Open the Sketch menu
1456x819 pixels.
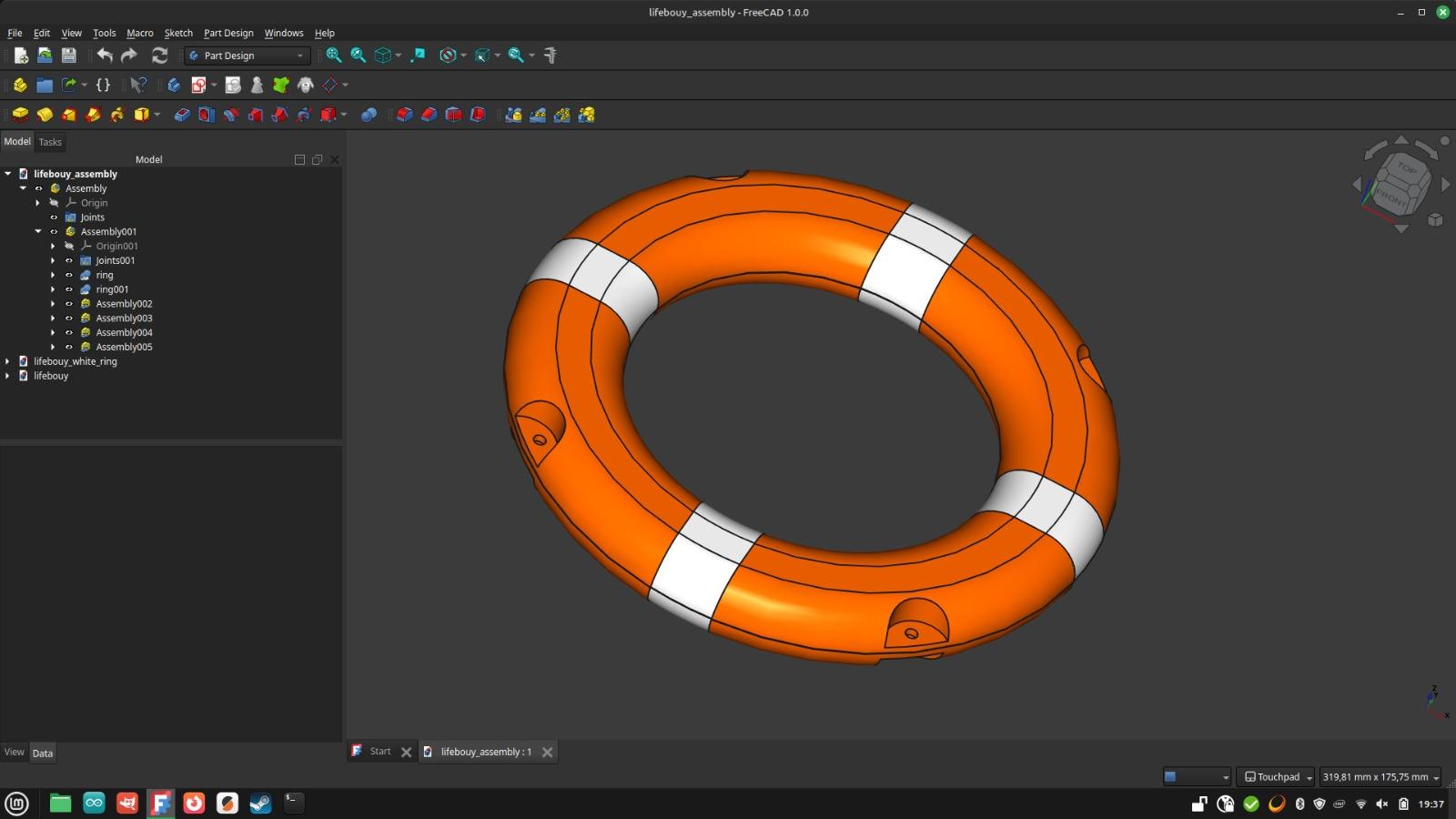pyautogui.click(x=178, y=33)
